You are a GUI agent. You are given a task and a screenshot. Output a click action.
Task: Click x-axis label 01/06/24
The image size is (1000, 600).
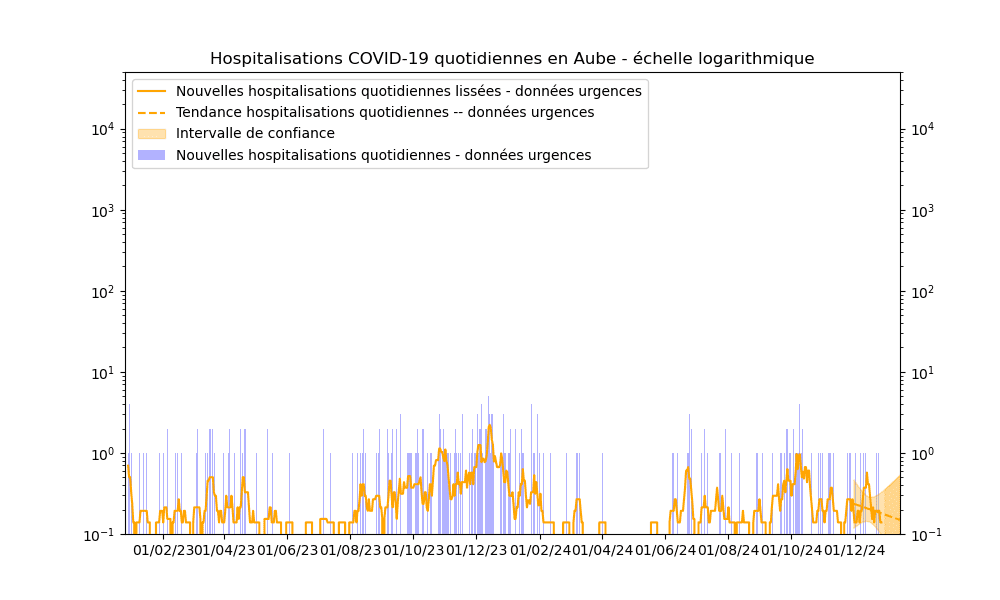665,550
